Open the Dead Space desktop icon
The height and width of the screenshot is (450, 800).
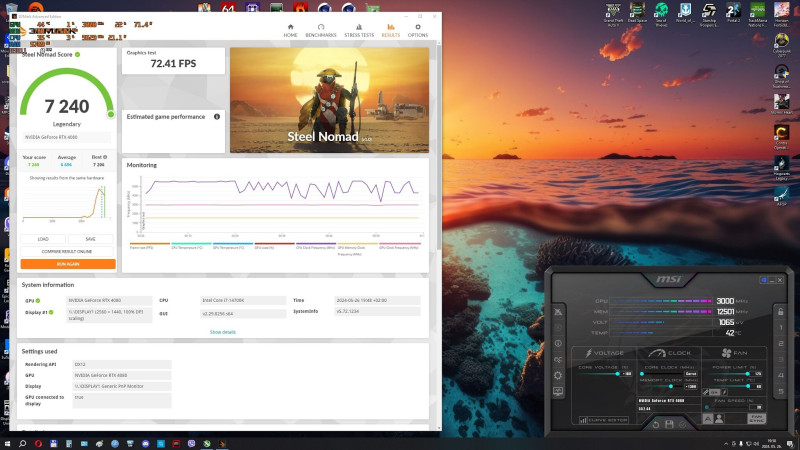pos(637,13)
